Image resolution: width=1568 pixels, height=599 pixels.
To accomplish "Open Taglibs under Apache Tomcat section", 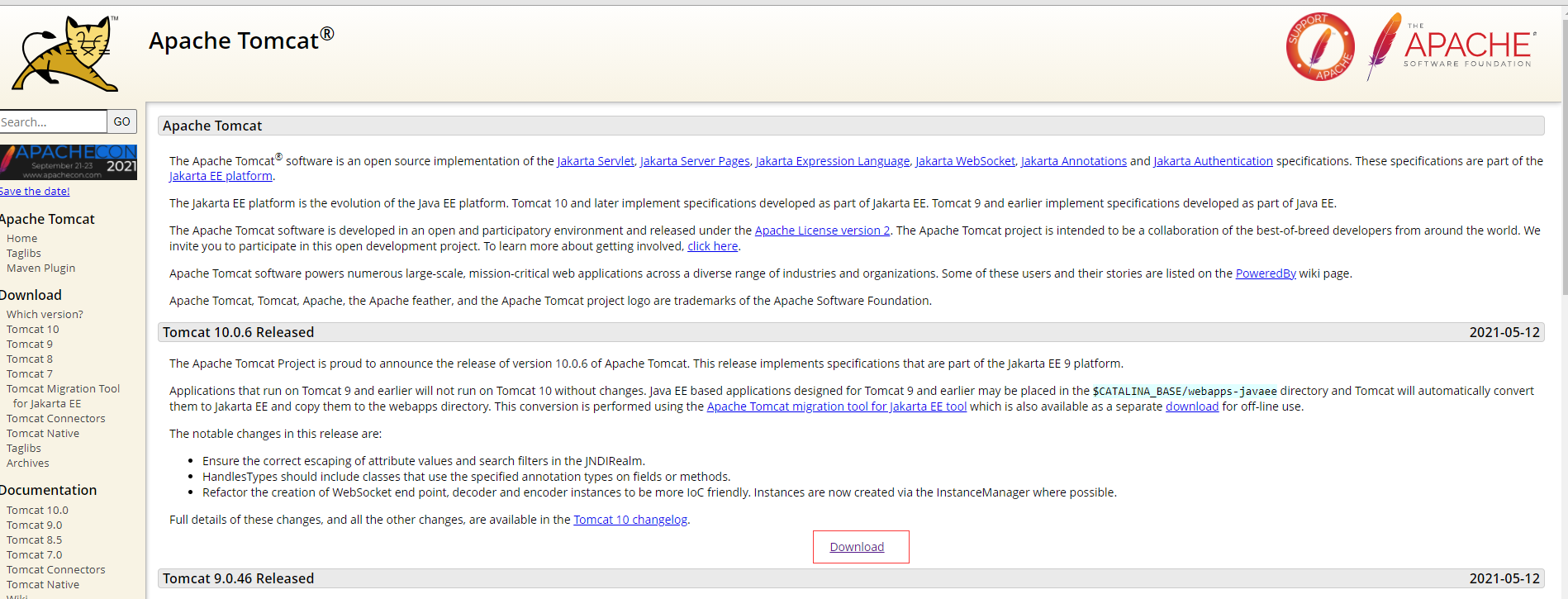I will pyautogui.click(x=24, y=253).
